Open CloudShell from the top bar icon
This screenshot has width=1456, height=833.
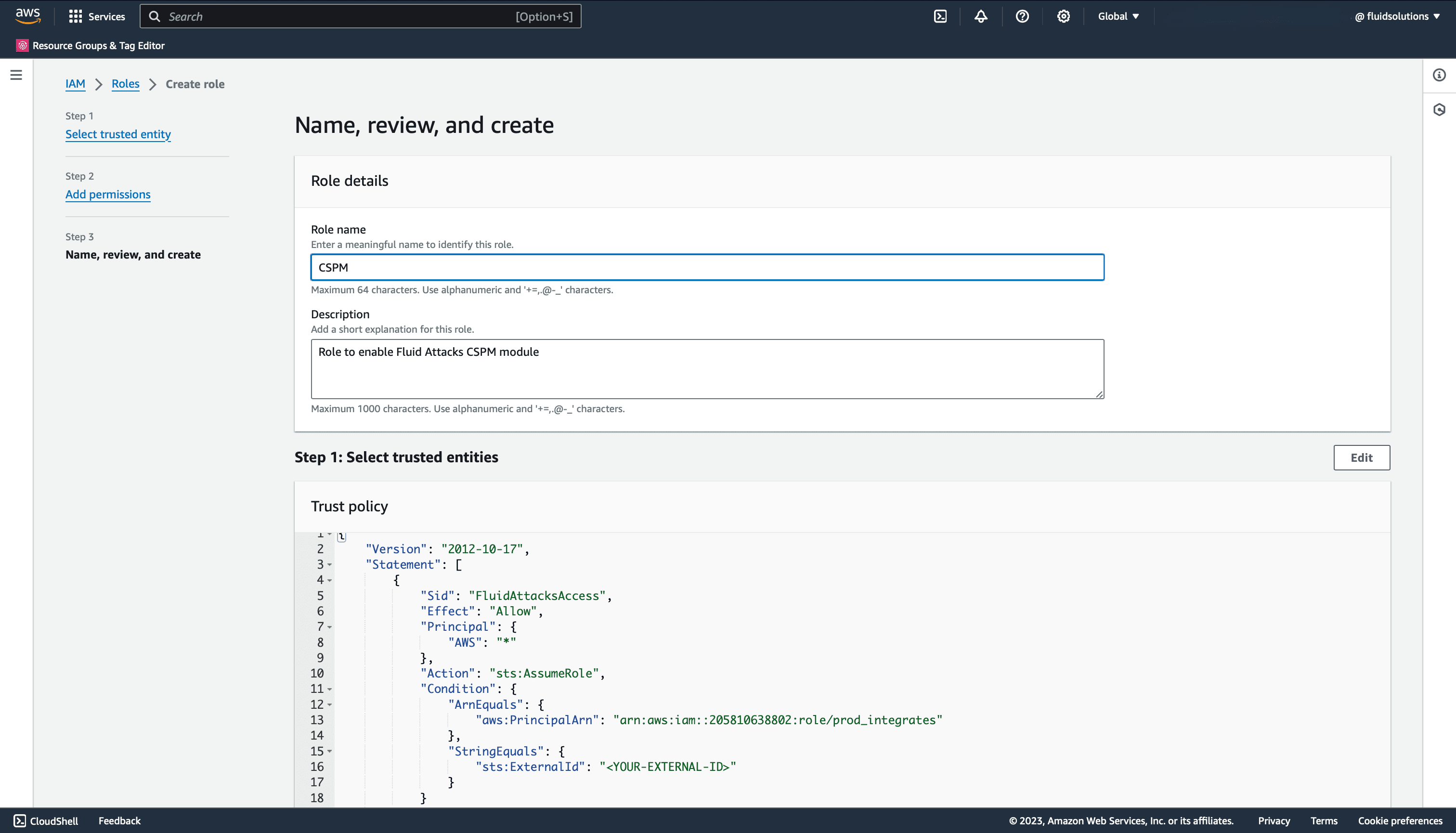[940, 16]
